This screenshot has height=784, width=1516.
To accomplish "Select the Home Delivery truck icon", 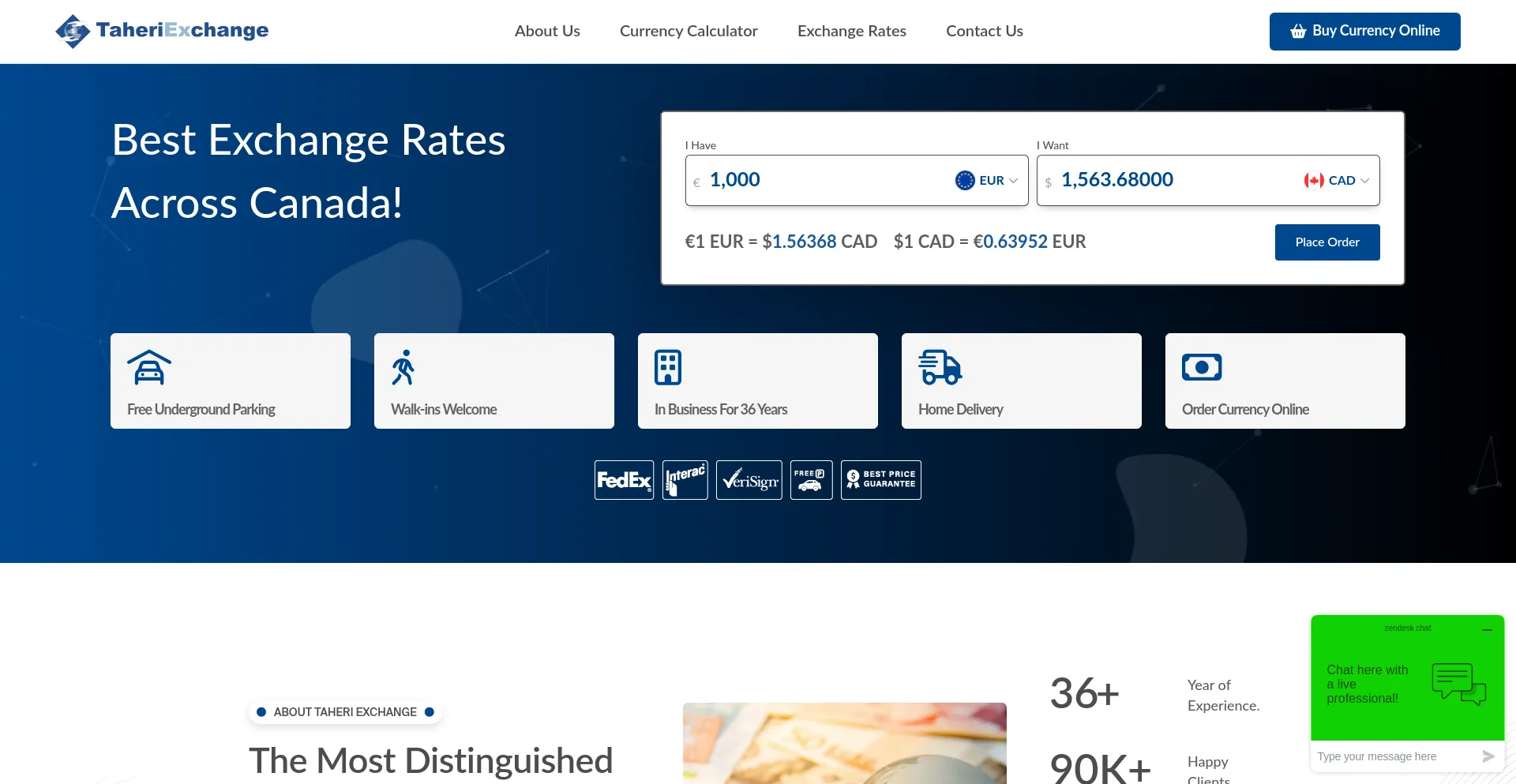I will (x=939, y=366).
